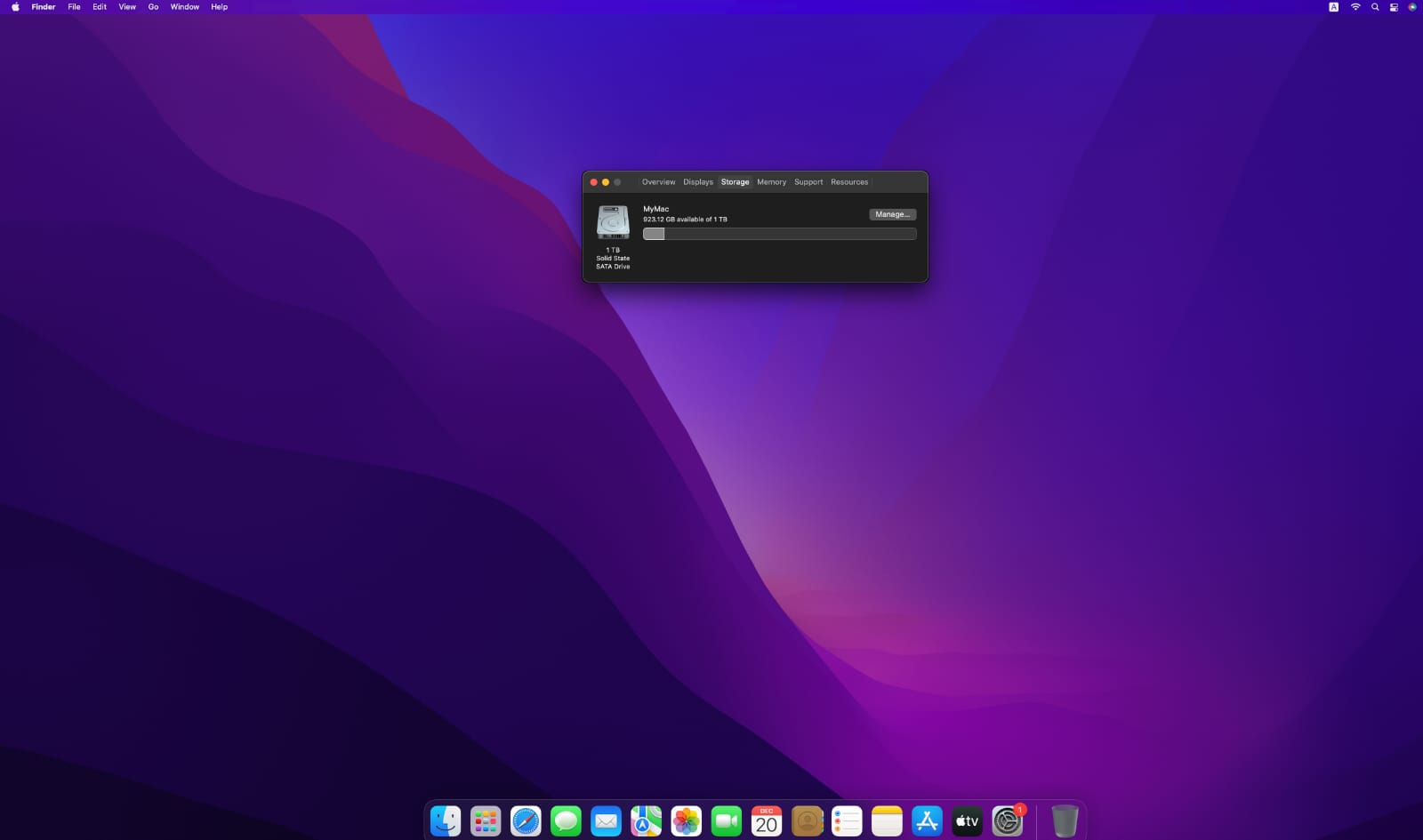This screenshot has height=840, width=1423.
Task: Click the storage usage bar
Action: [779, 234]
